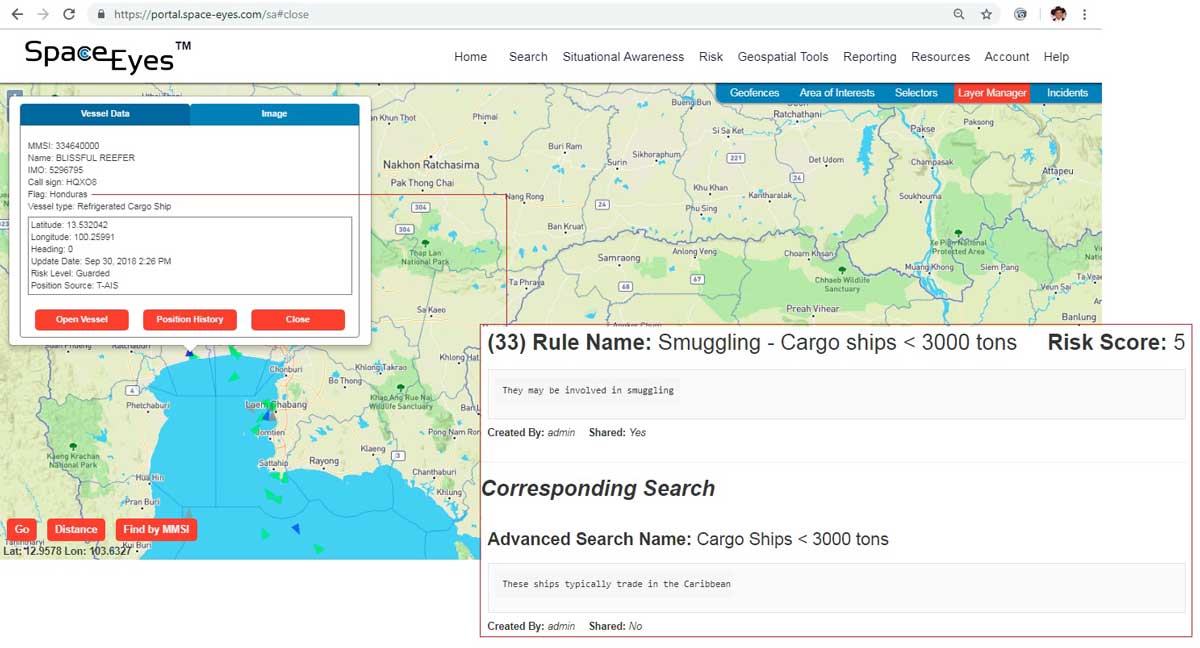Click the browser back arrow

click(x=16, y=15)
